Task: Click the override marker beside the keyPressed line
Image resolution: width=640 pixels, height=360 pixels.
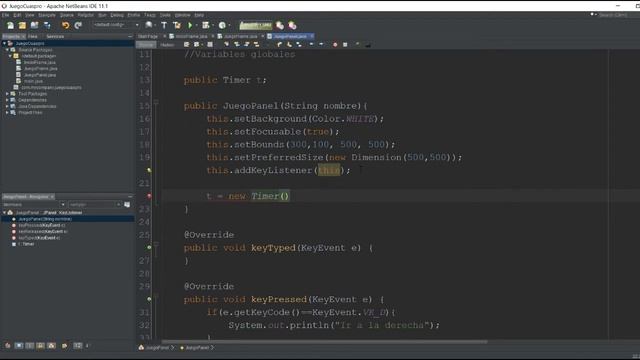Action: [149, 299]
